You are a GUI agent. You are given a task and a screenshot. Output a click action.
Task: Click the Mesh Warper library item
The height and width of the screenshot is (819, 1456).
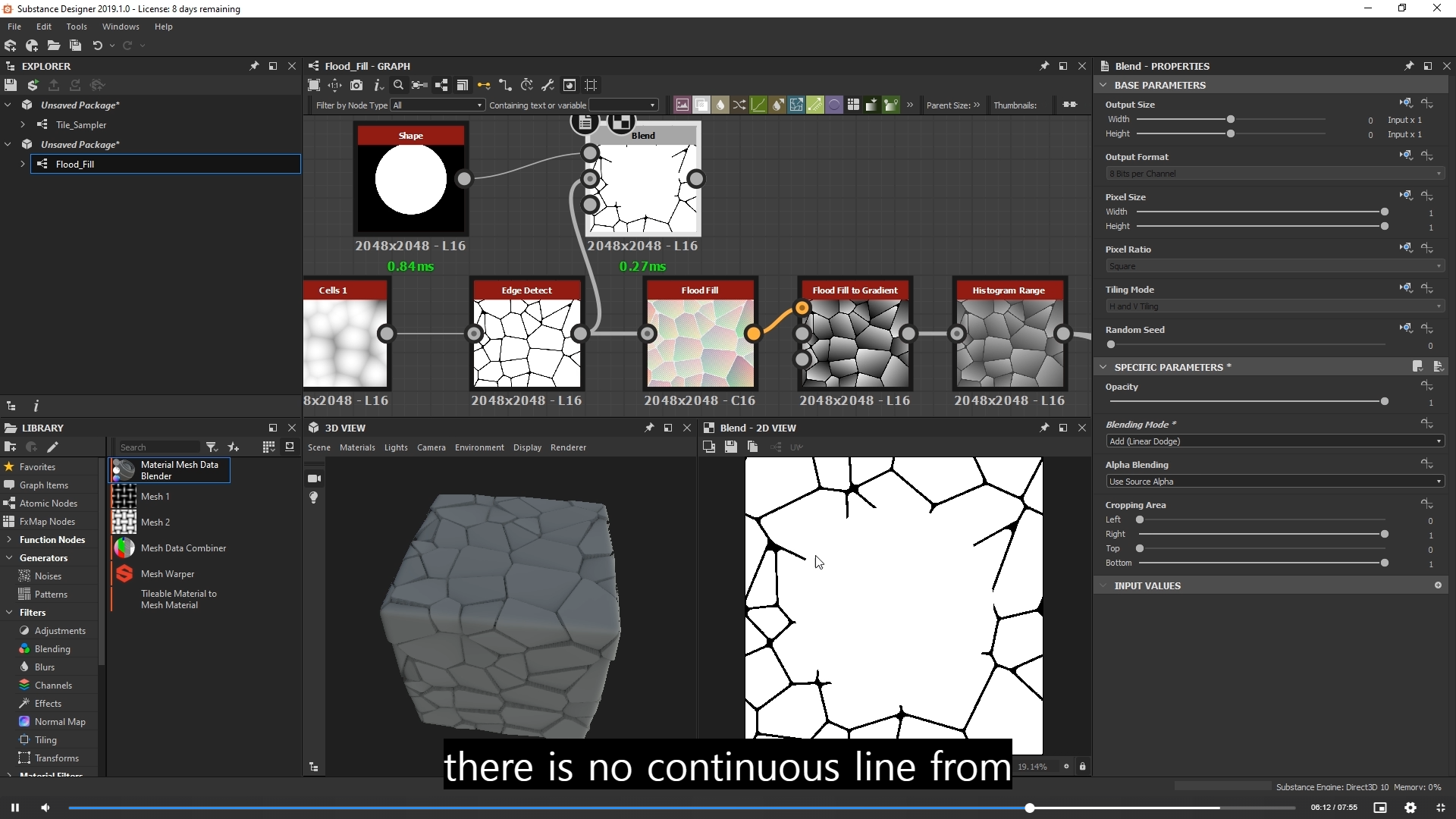pos(168,574)
